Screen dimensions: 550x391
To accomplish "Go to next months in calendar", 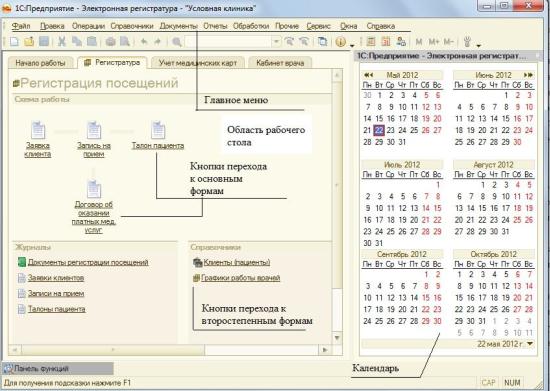I will (528, 75).
